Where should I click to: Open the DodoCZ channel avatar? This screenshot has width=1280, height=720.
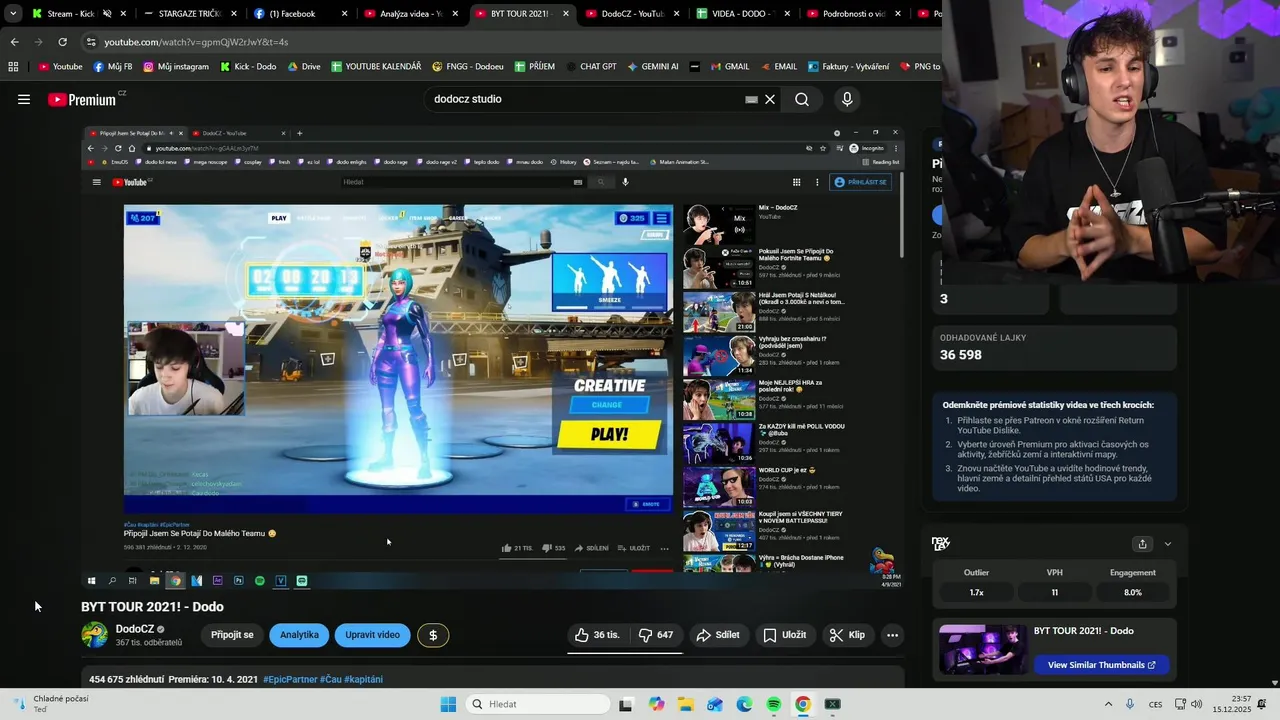pos(95,635)
